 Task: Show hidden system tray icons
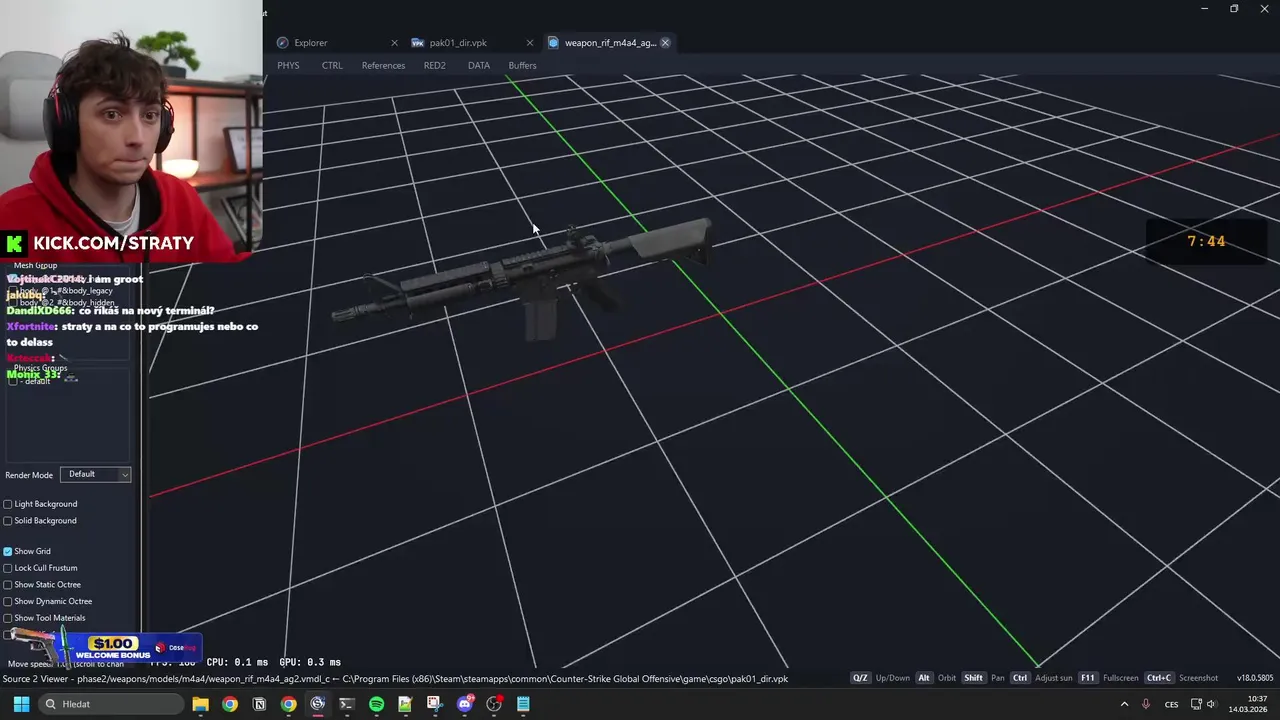[x=1124, y=704]
